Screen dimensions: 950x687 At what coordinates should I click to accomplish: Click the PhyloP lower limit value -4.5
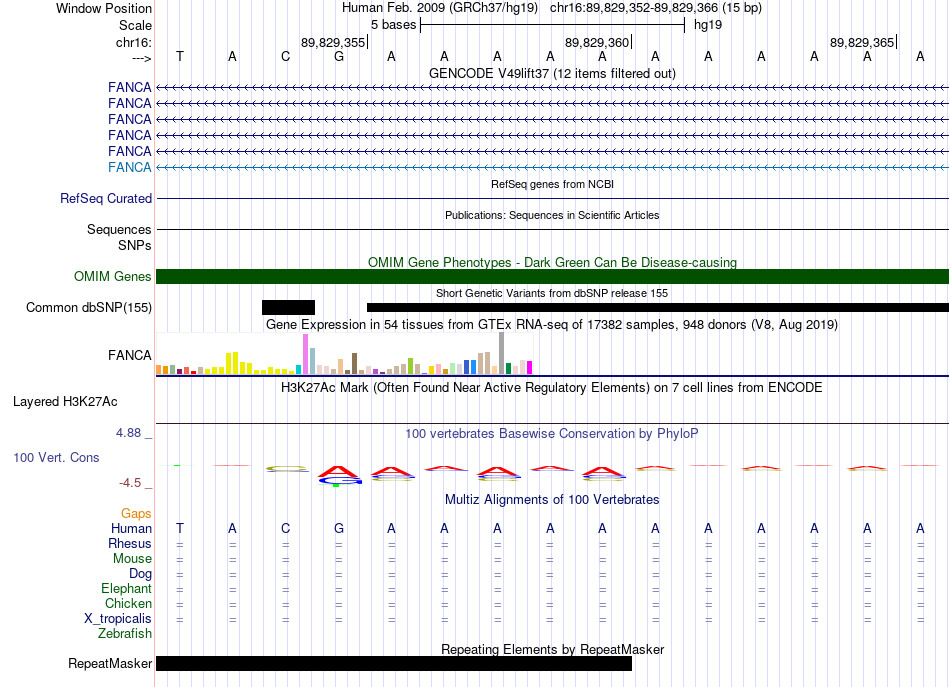pyautogui.click(x=130, y=483)
